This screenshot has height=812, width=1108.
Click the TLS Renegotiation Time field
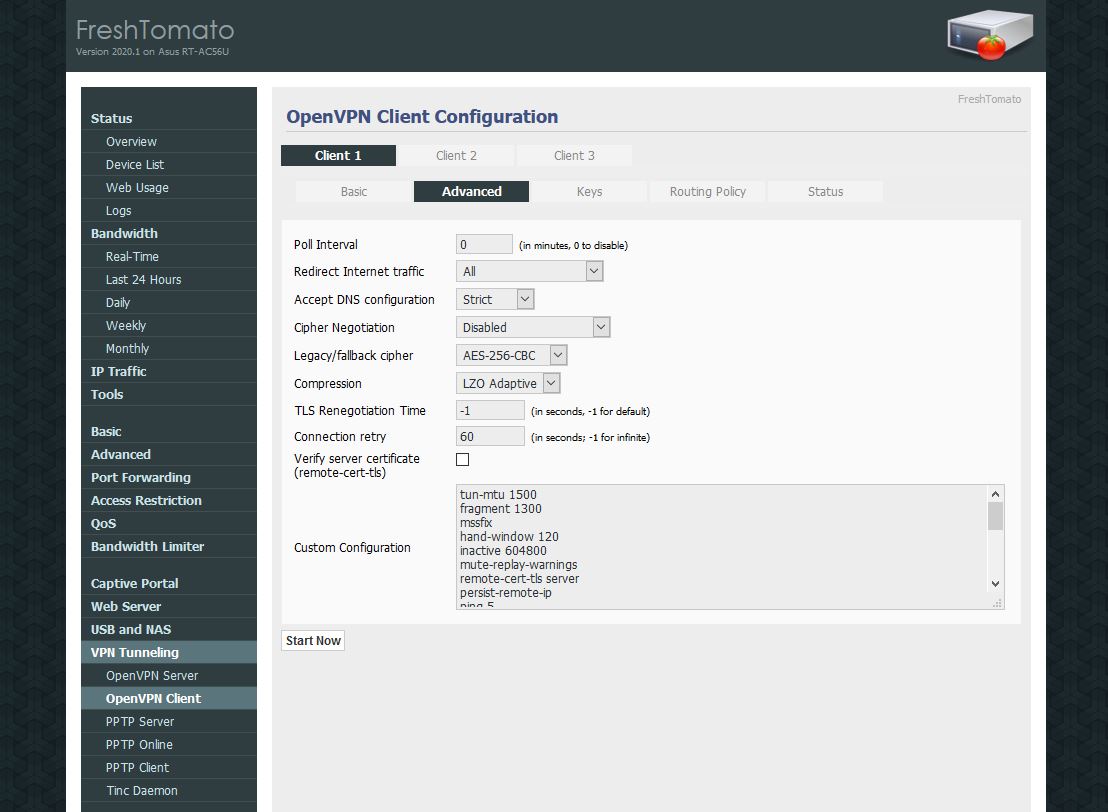[x=490, y=411]
